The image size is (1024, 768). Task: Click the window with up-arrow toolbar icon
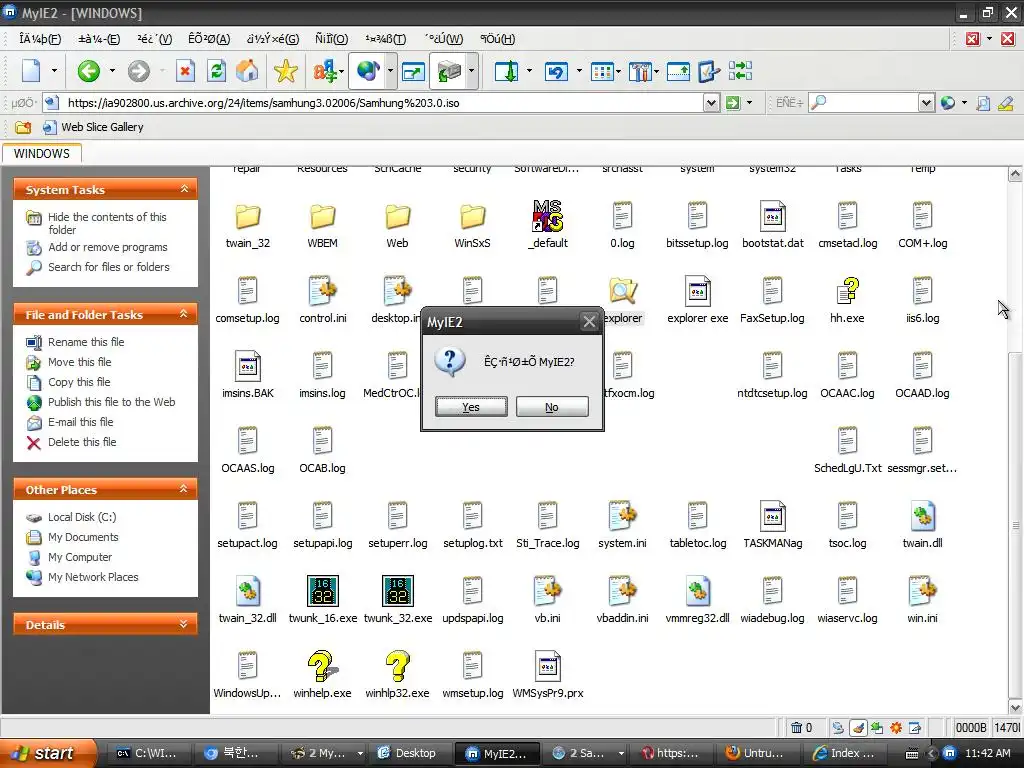coord(678,71)
